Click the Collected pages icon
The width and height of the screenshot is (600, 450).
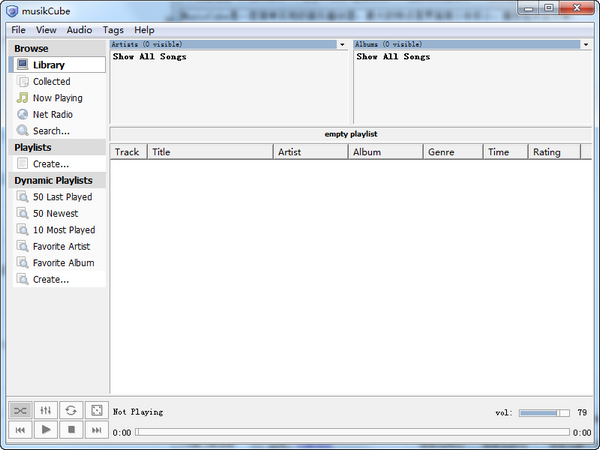23,81
